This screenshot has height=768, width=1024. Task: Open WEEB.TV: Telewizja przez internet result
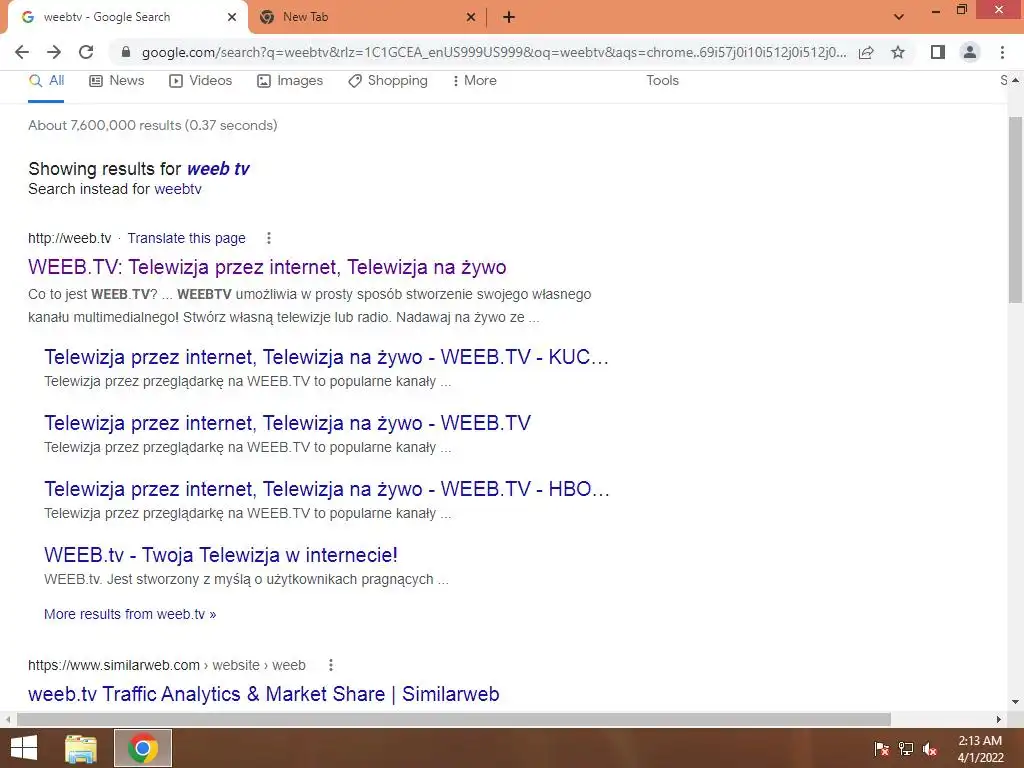267,267
